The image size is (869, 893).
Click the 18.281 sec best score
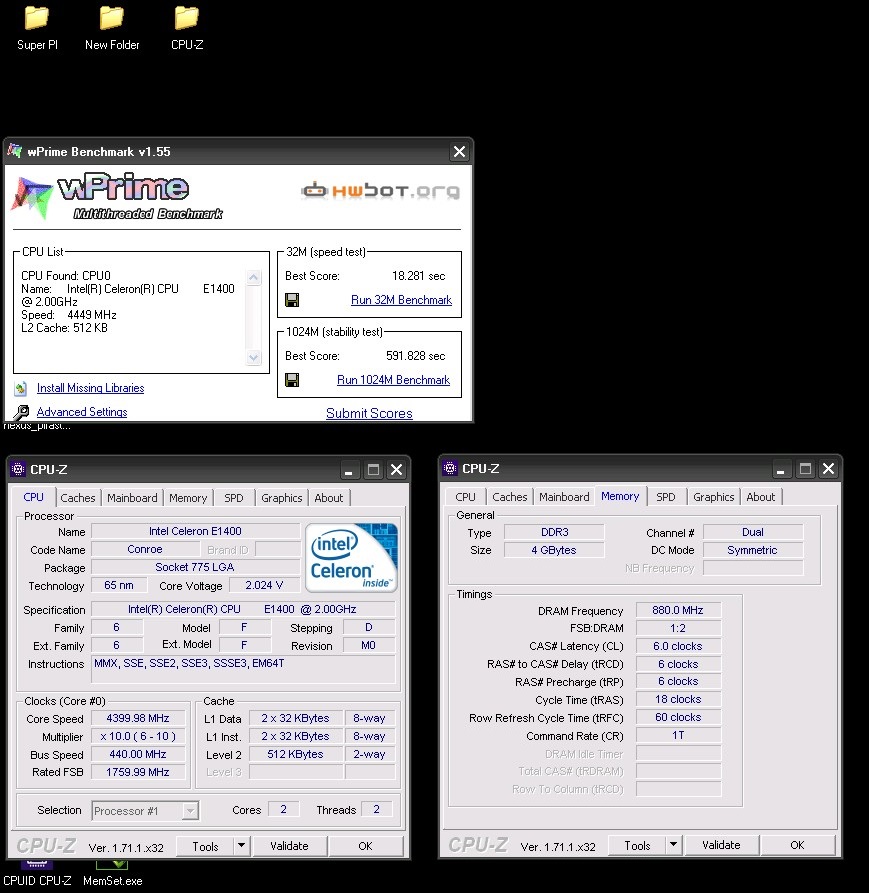coord(419,276)
